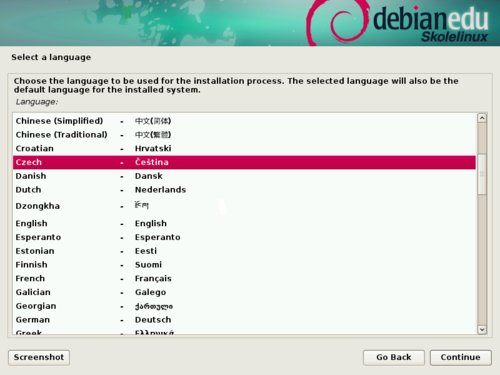Click the Continue button
Image resolution: width=500 pixels, height=375 pixels.
point(461,357)
